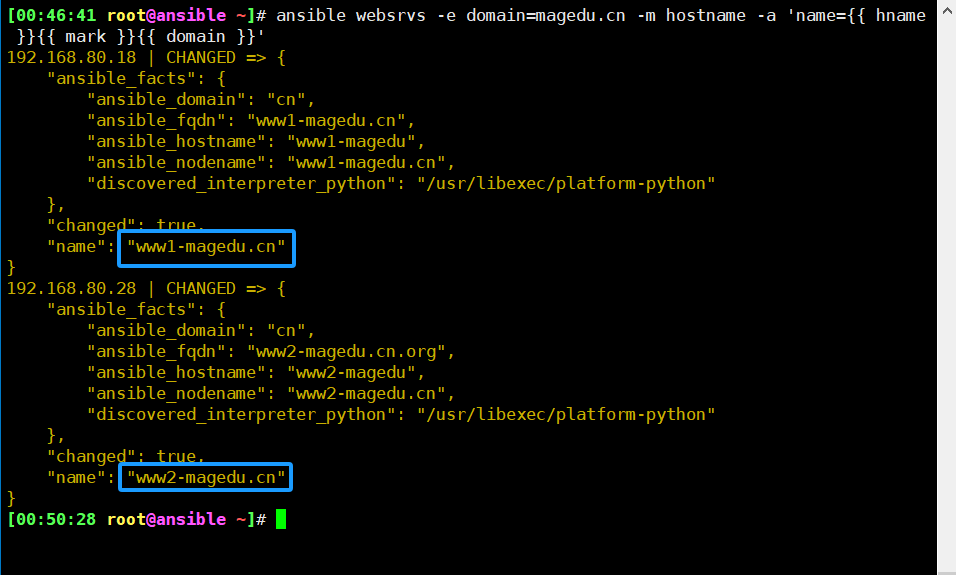Click the scrollbar up arrow
The width and height of the screenshot is (956, 575).
pos(947,10)
